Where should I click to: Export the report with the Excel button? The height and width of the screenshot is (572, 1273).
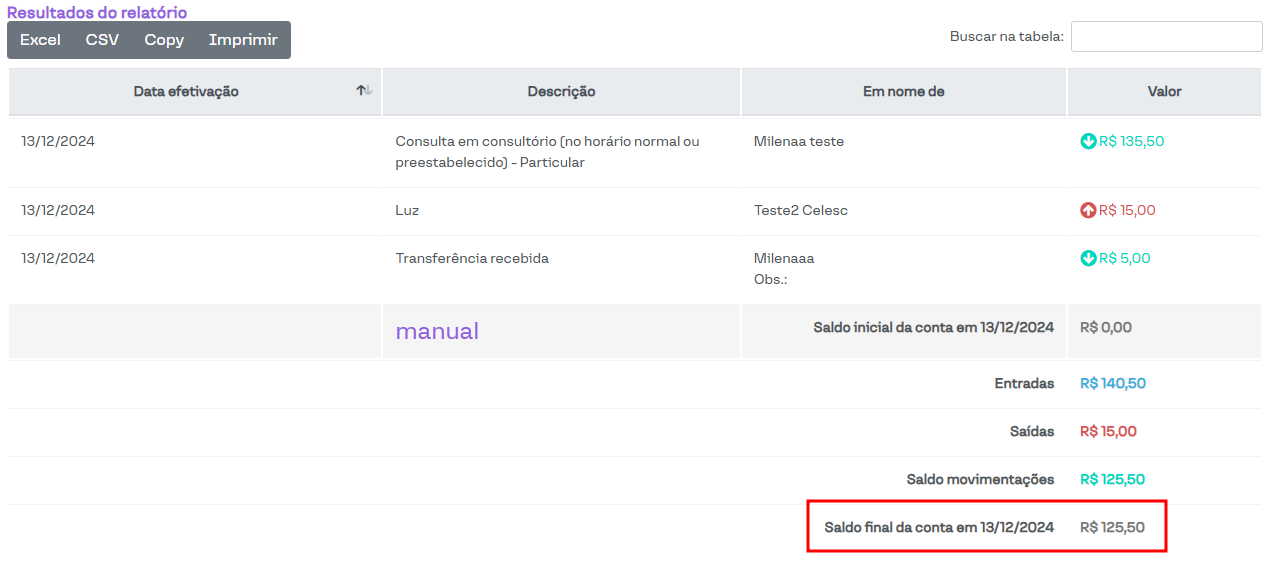coord(40,40)
